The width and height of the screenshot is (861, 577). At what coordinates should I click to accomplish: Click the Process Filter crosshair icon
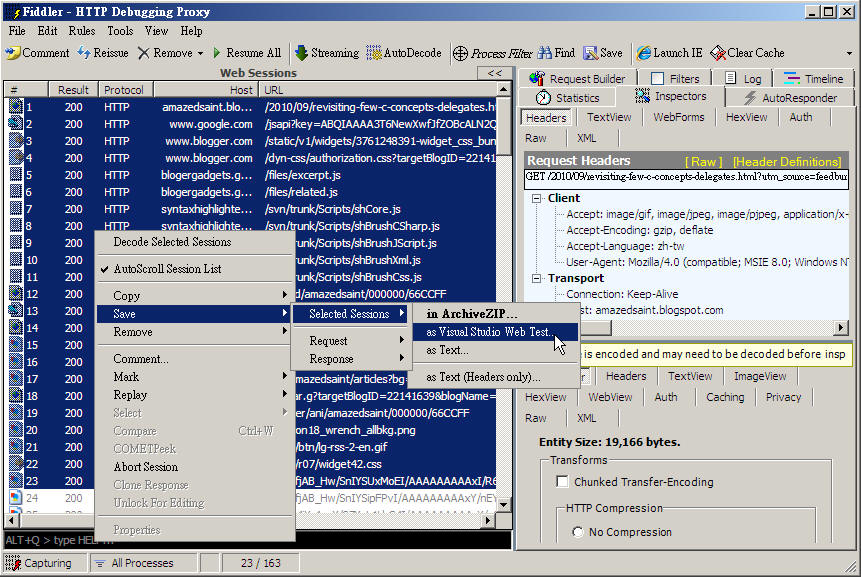[x=460, y=53]
